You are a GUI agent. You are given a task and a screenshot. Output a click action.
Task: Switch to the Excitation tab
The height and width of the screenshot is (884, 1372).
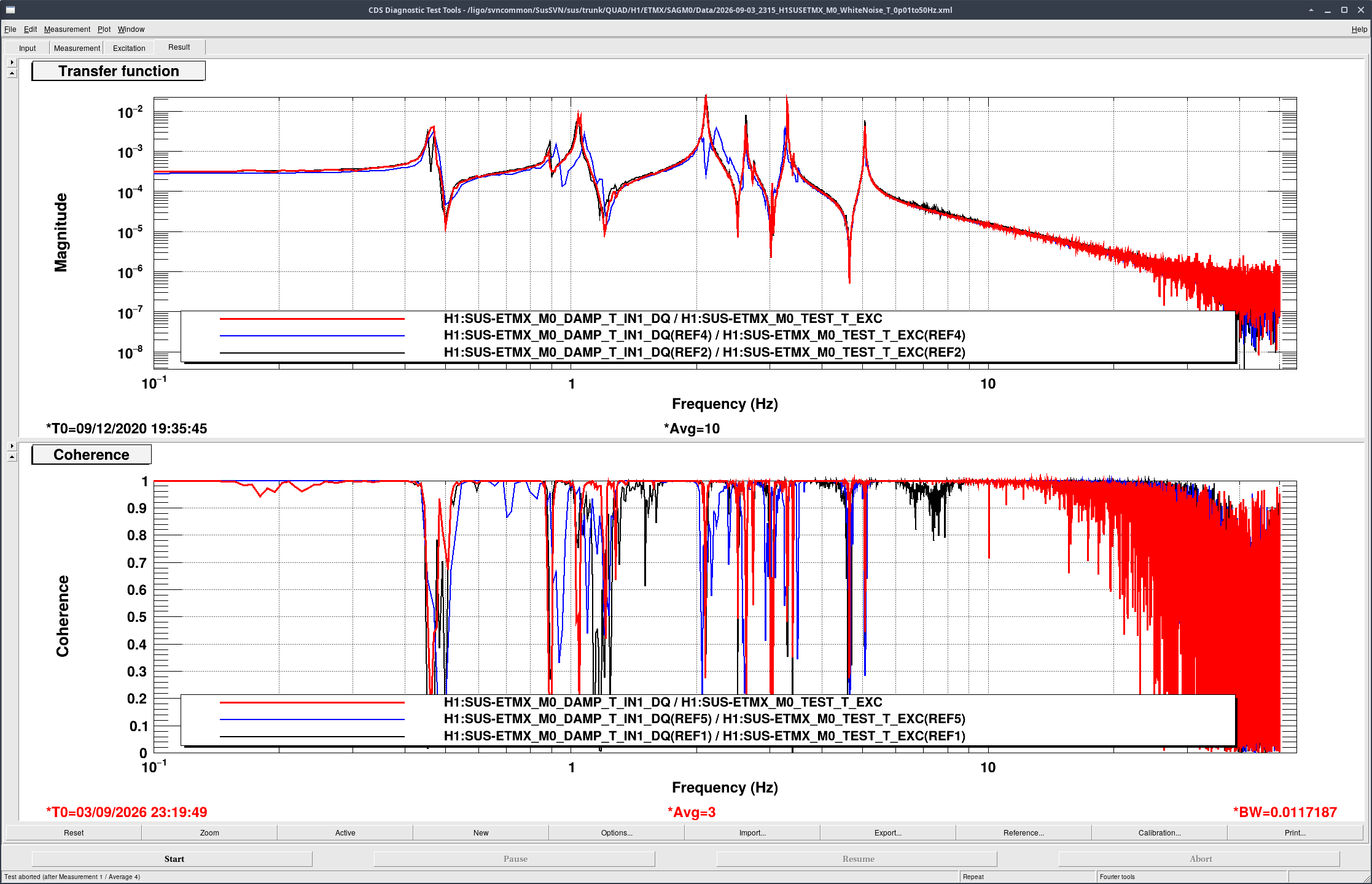click(x=129, y=48)
